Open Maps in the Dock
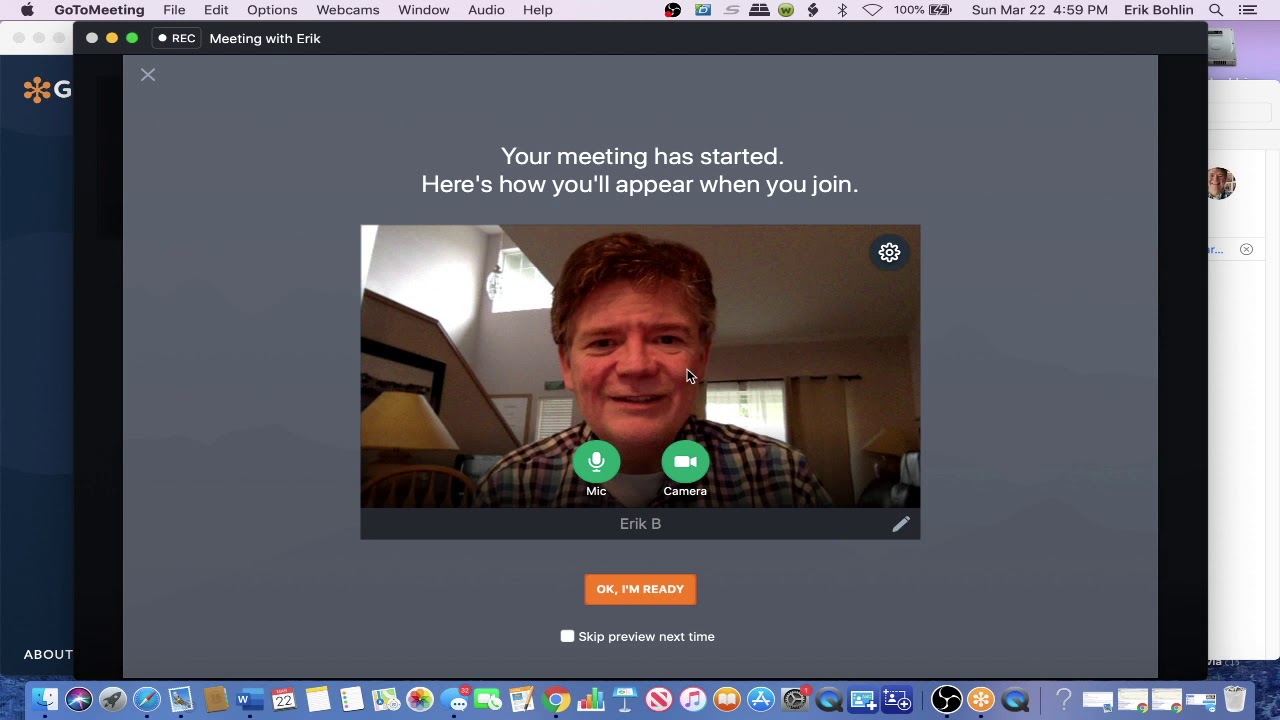 tap(385, 700)
